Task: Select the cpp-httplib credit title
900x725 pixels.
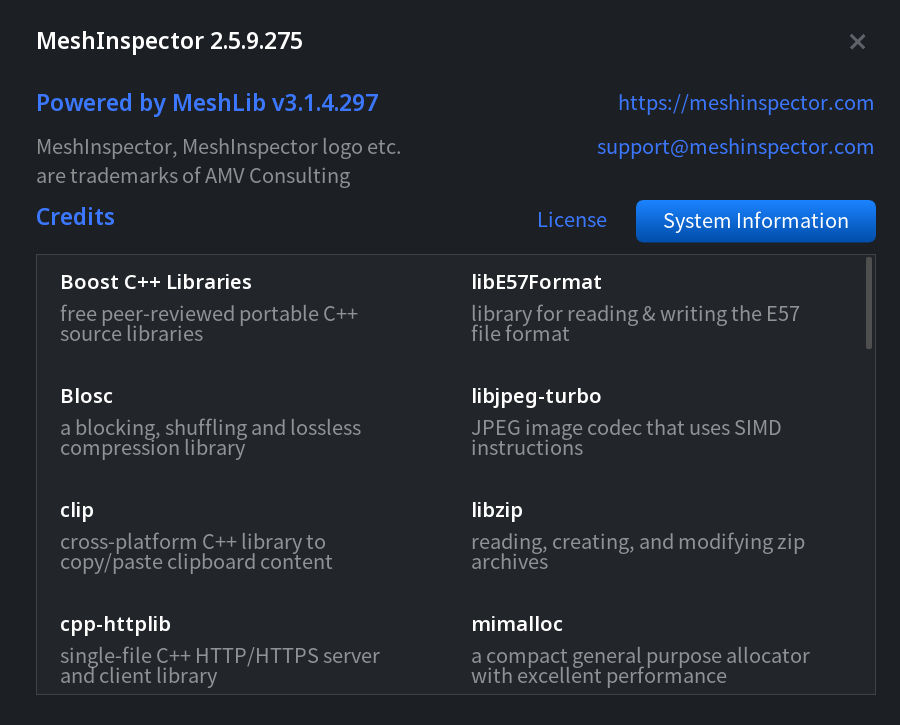Action: (115, 624)
